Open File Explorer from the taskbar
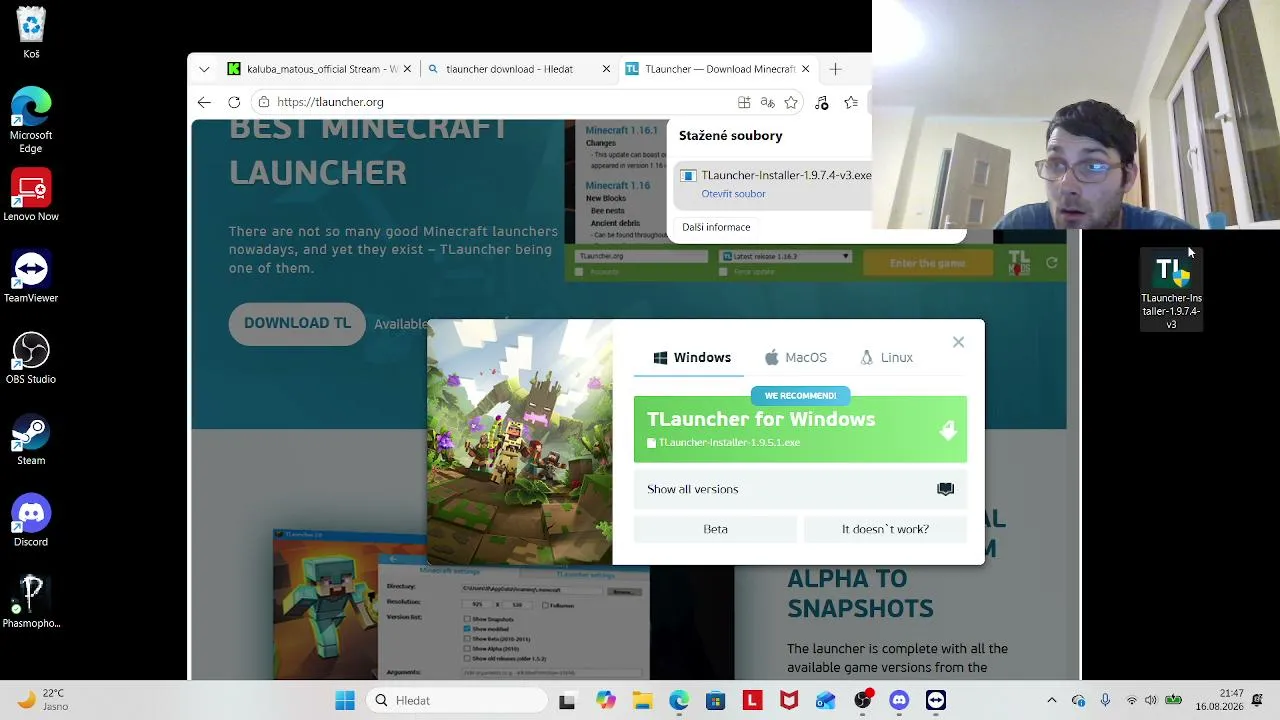Viewport: 1280px width, 720px height. pos(642,700)
